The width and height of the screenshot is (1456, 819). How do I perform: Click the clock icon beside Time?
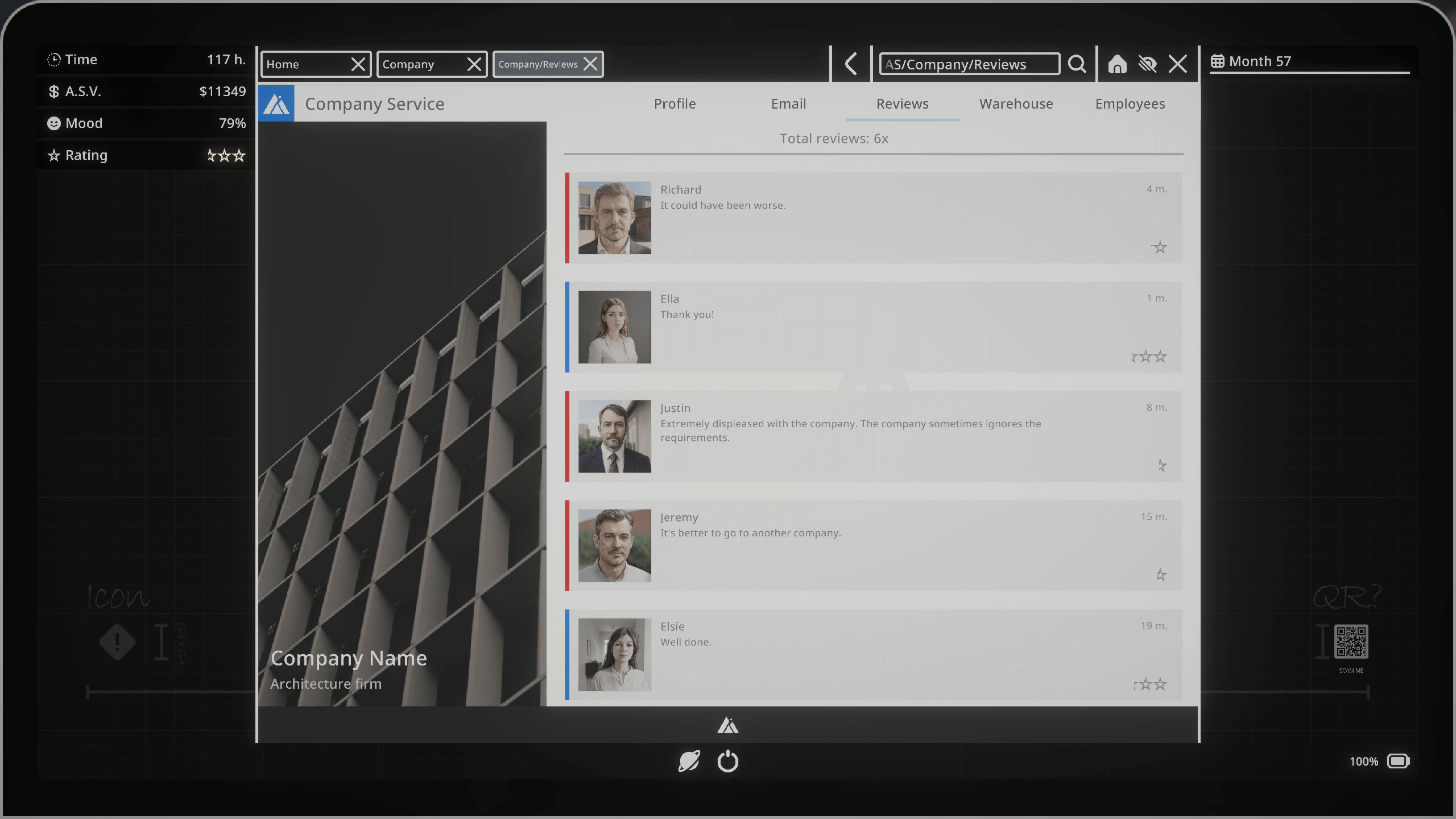tap(53, 59)
